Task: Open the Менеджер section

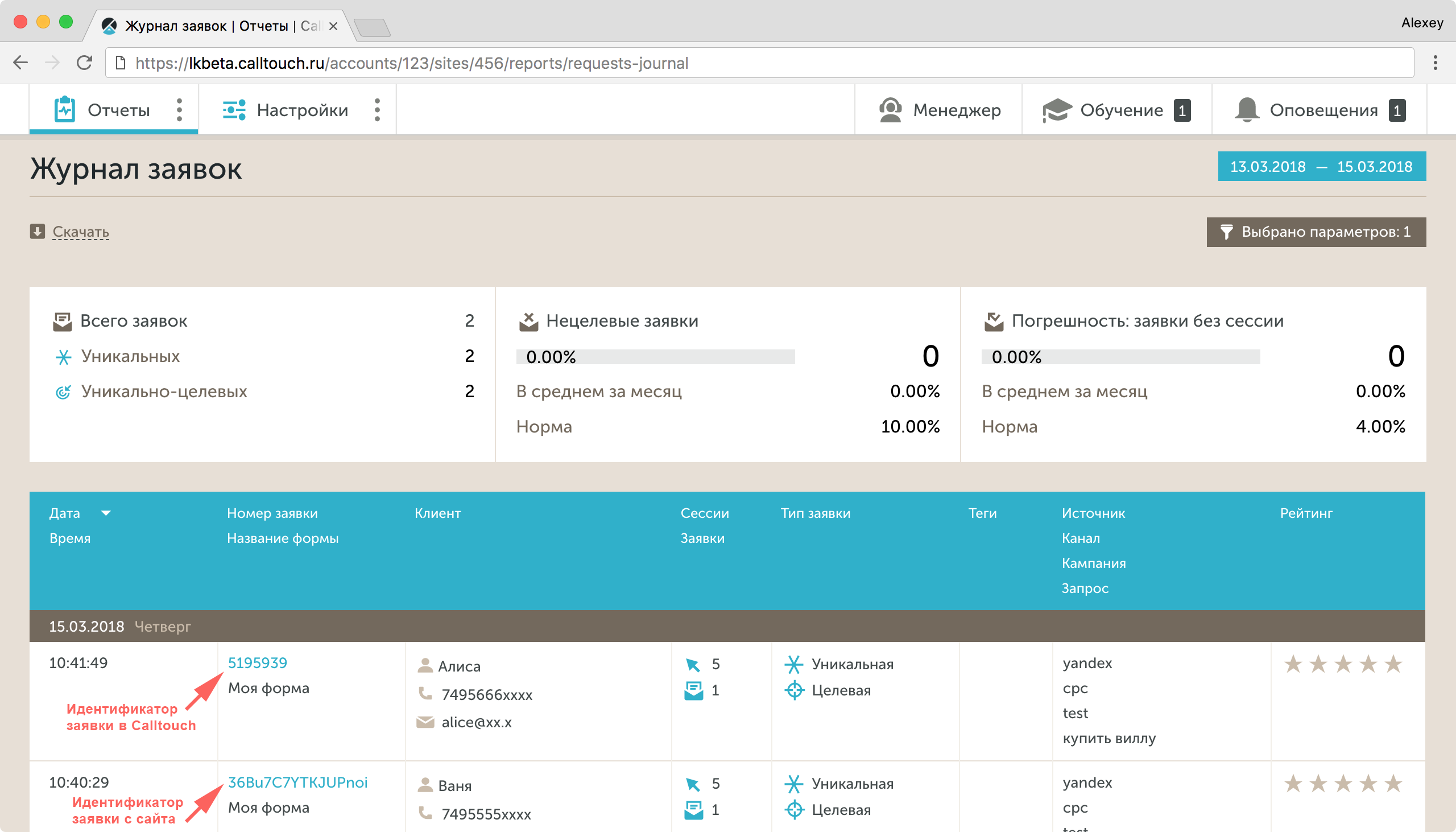Action: (938, 110)
